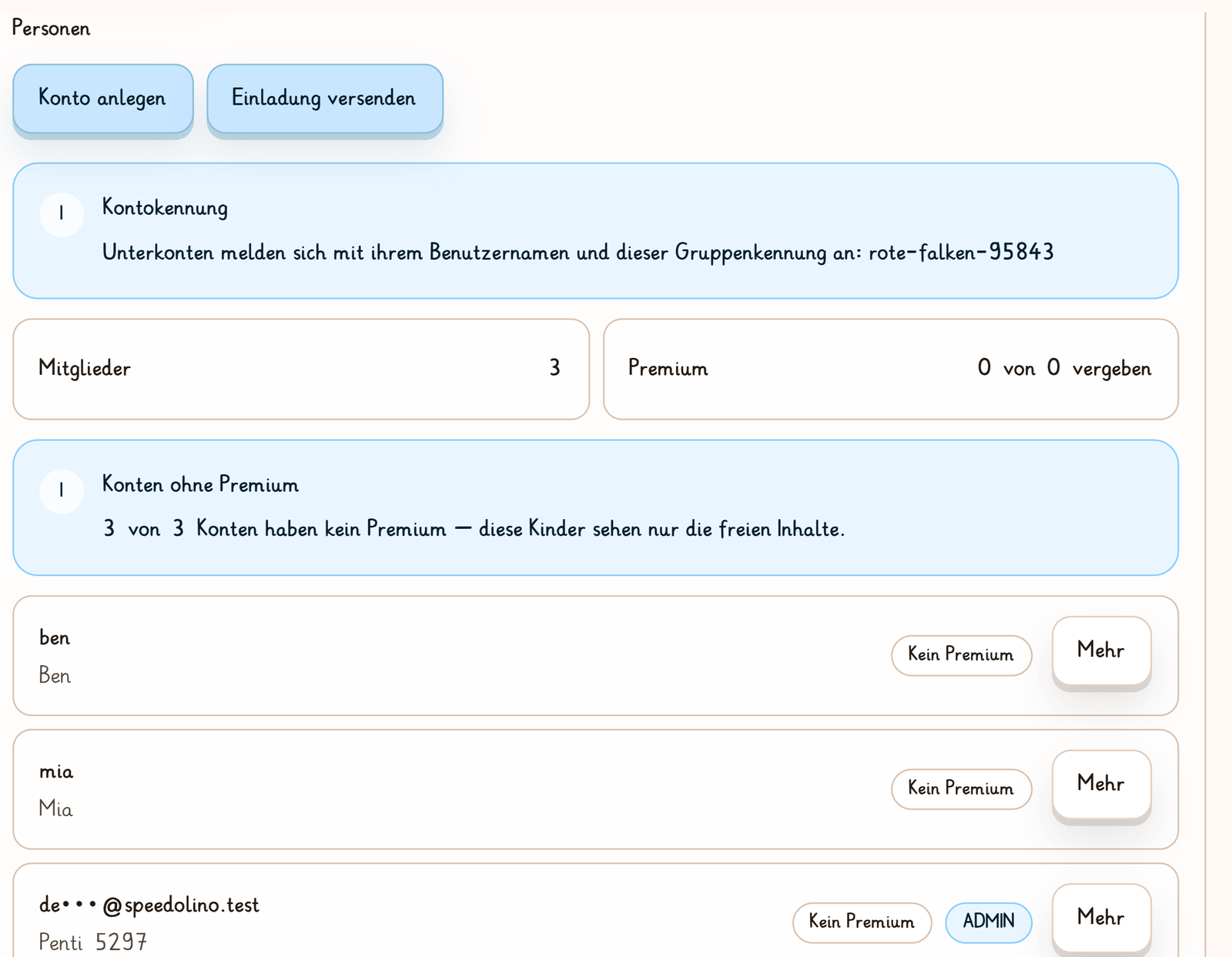Click the display name Ben

pyautogui.click(x=55, y=675)
